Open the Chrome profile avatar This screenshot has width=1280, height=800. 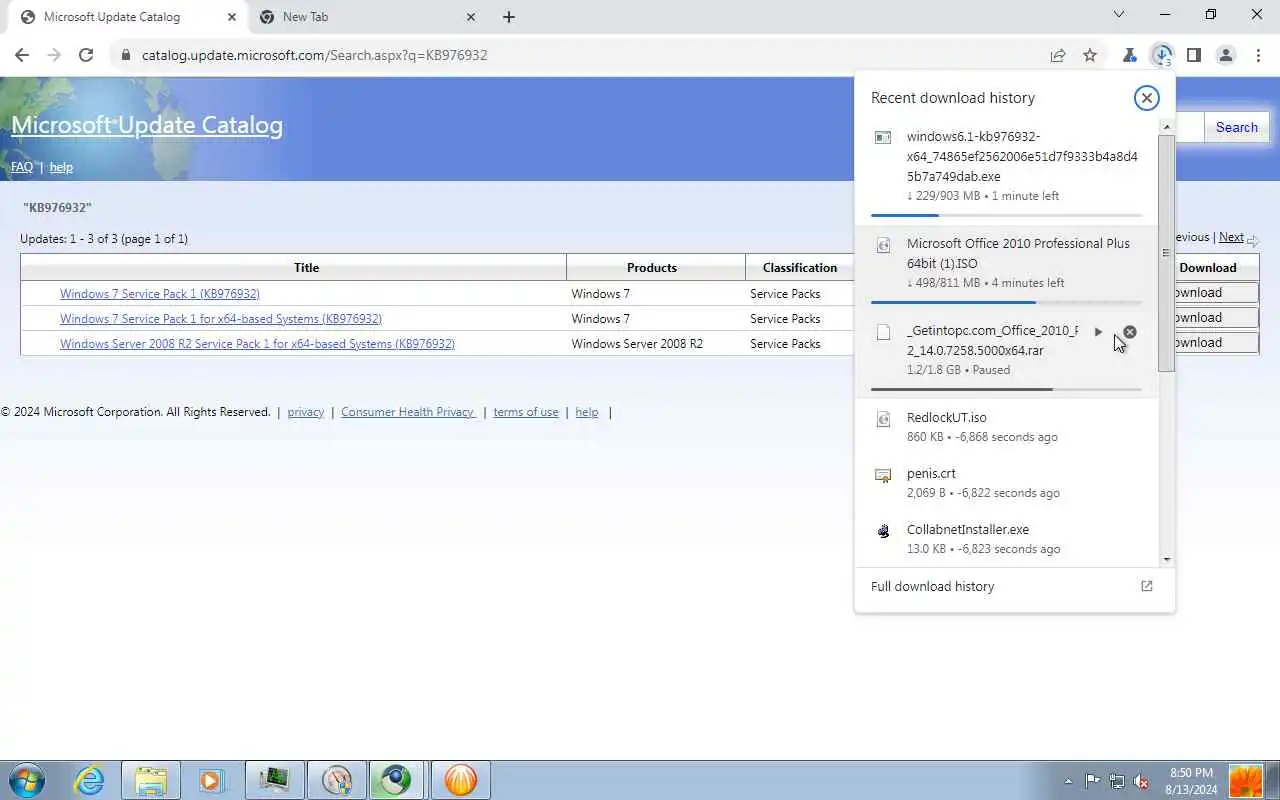click(x=1226, y=55)
